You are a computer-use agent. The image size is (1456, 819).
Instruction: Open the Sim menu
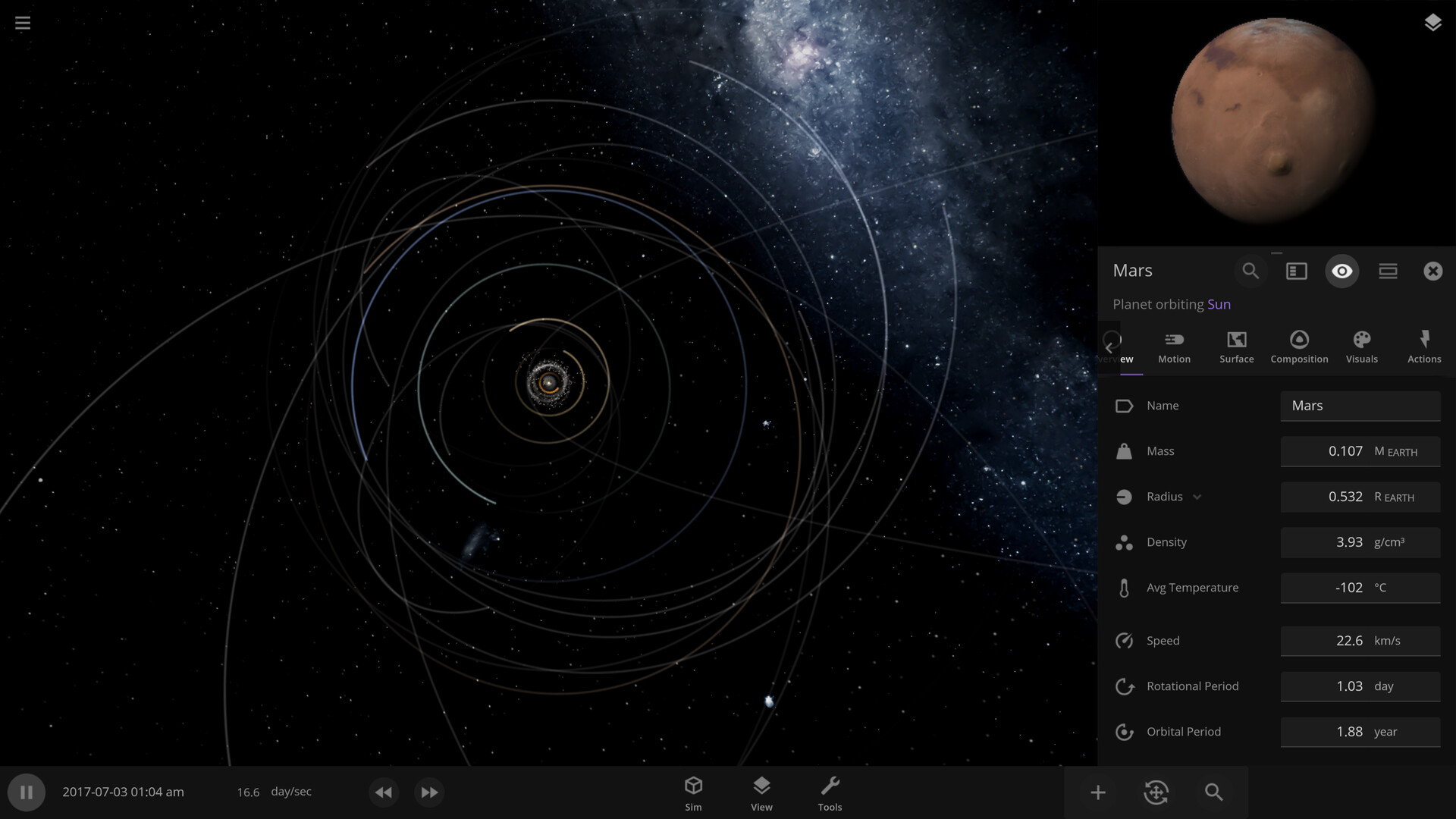click(x=693, y=793)
